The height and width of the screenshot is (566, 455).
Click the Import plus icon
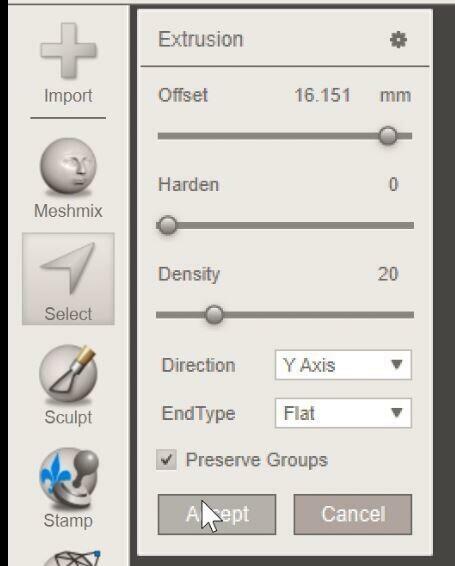(68, 51)
